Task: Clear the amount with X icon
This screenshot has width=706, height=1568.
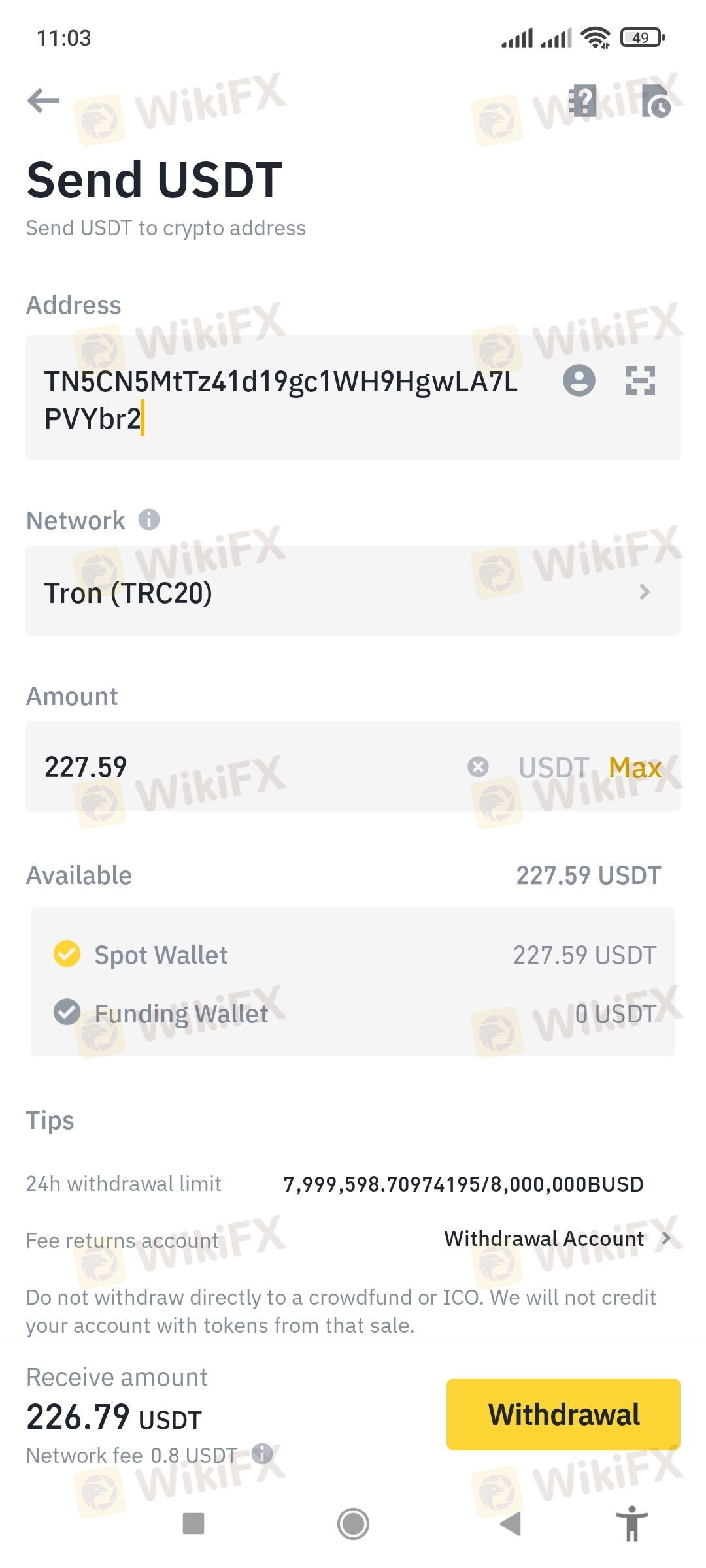Action: (x=478, y=766)
